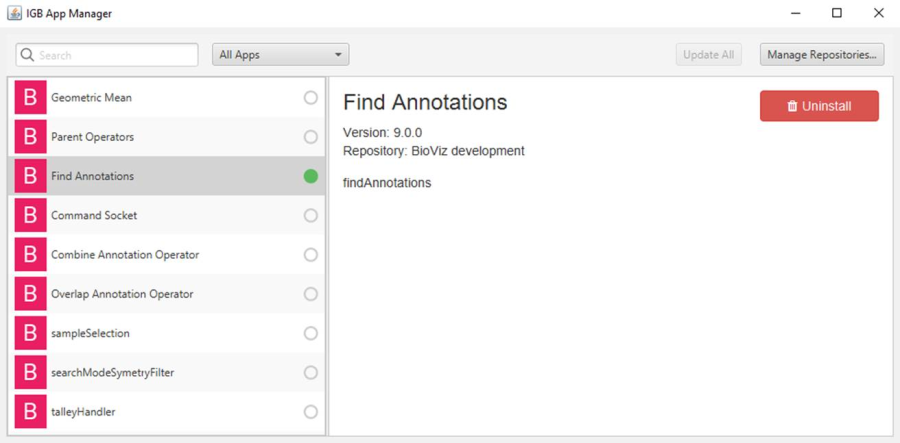Select Overlap Annotation Operator entry
Image resolution: width=900 pixels, height=443 pixels.
pyautogui.click(x=166, y=294)
